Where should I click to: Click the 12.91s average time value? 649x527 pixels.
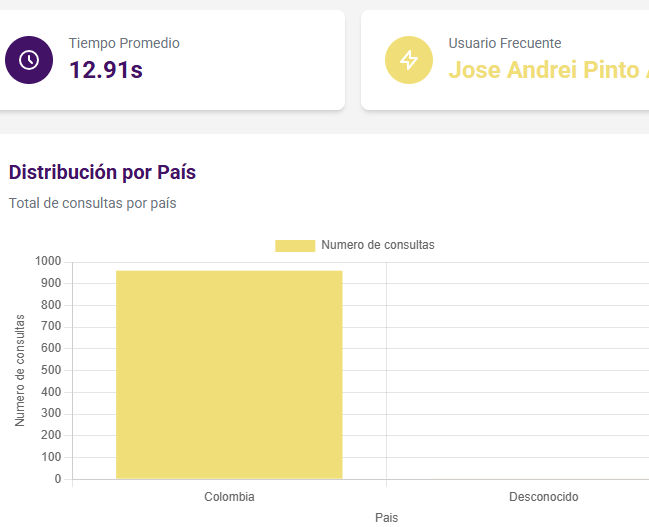[x=106, y=70]
